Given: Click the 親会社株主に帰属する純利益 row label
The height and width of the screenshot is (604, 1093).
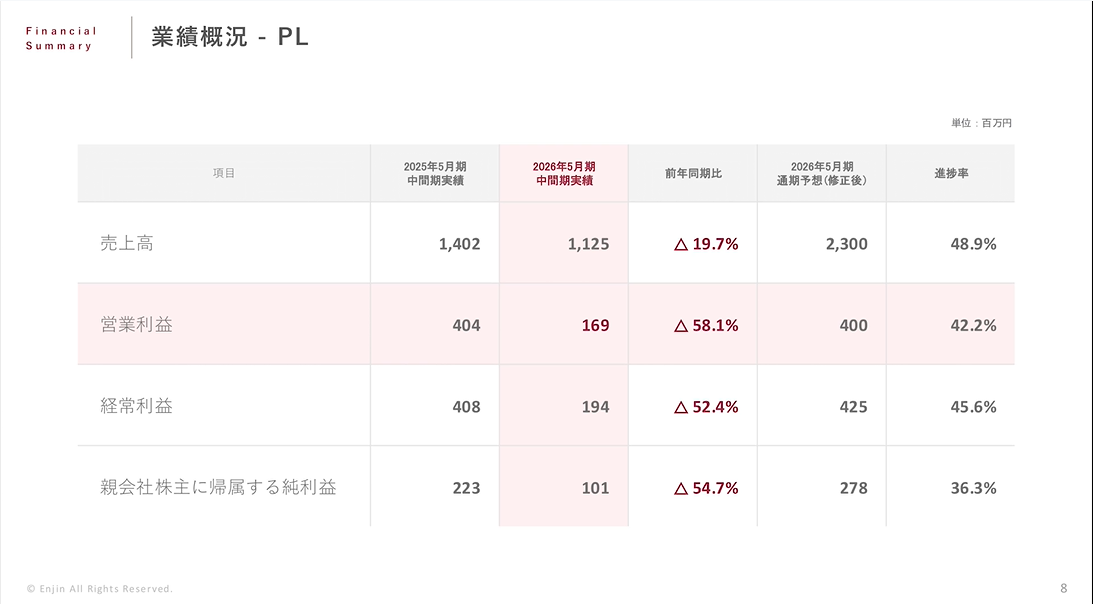Looking at the screenshot, I should [218, 488].
